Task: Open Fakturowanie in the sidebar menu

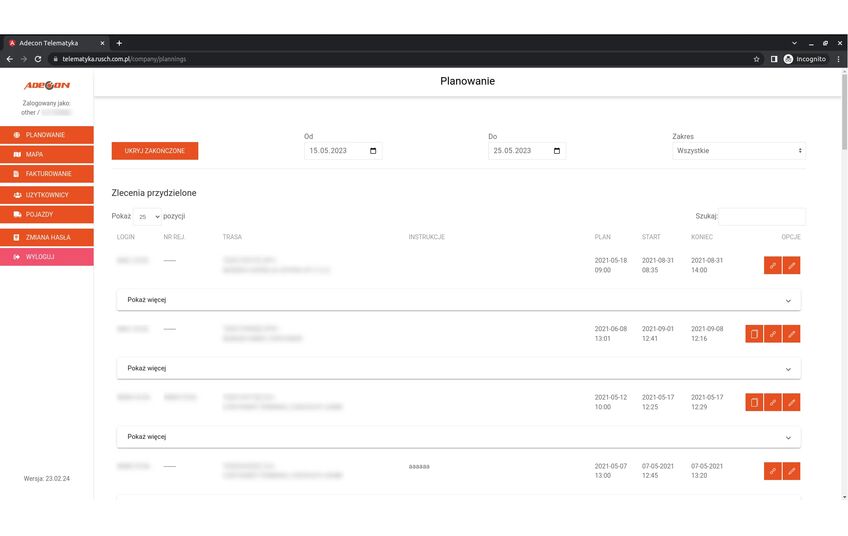Action: click(x=47, y=174)
